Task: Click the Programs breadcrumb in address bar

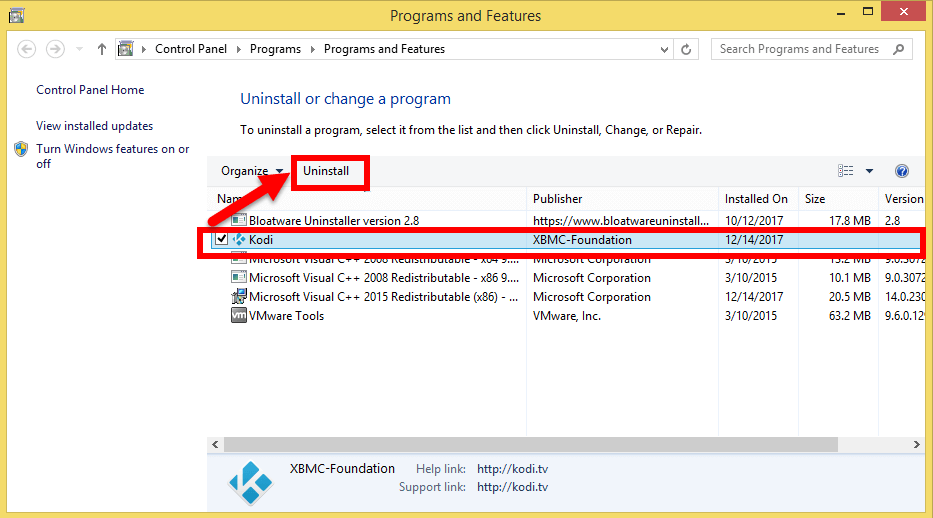Action: coord(275,49)
